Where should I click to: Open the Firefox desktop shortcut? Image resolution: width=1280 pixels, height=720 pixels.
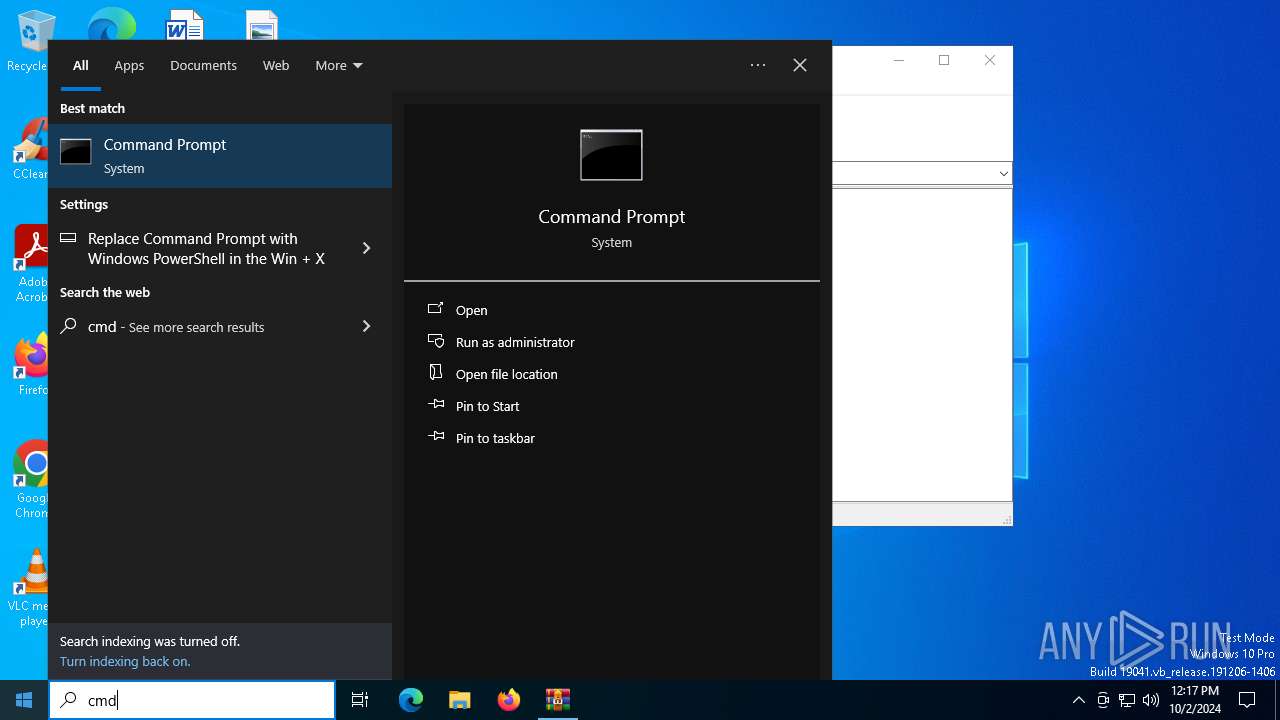pyautogui.click(x=32, y=364)
